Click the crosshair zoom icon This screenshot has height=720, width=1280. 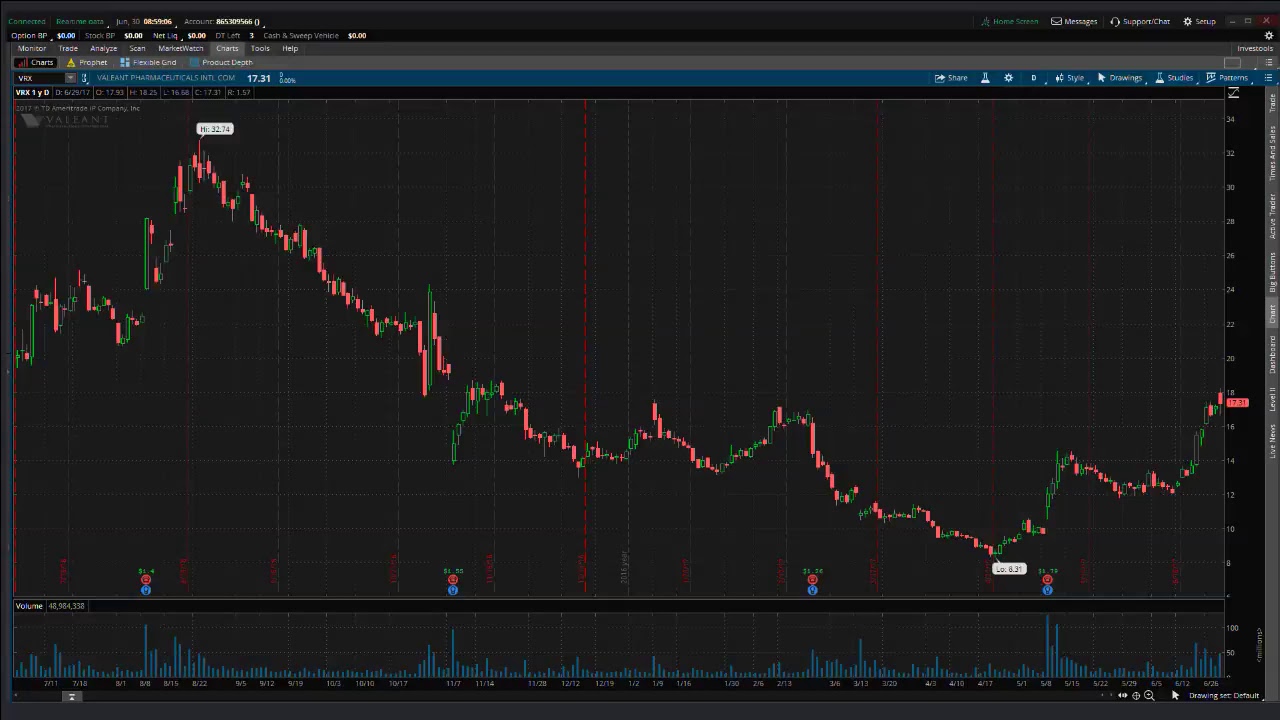[x=1136, y=695]
